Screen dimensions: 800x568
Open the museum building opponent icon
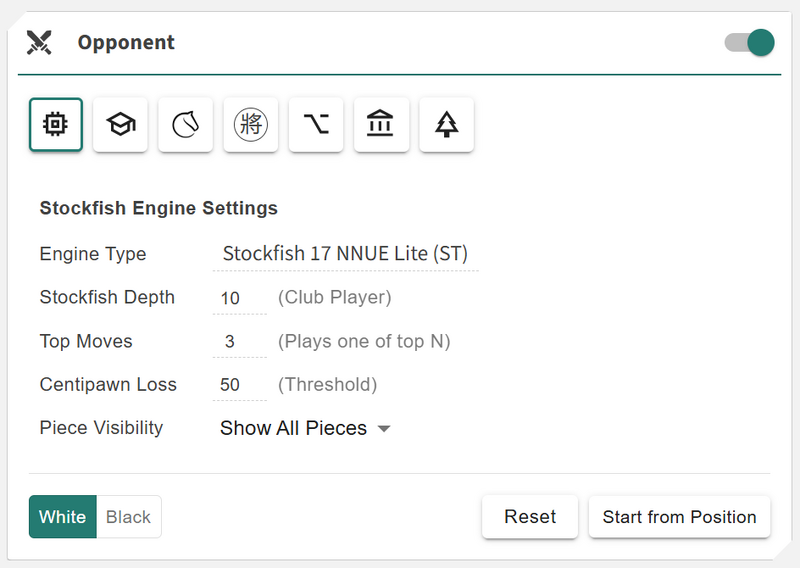tap(381, 124)
